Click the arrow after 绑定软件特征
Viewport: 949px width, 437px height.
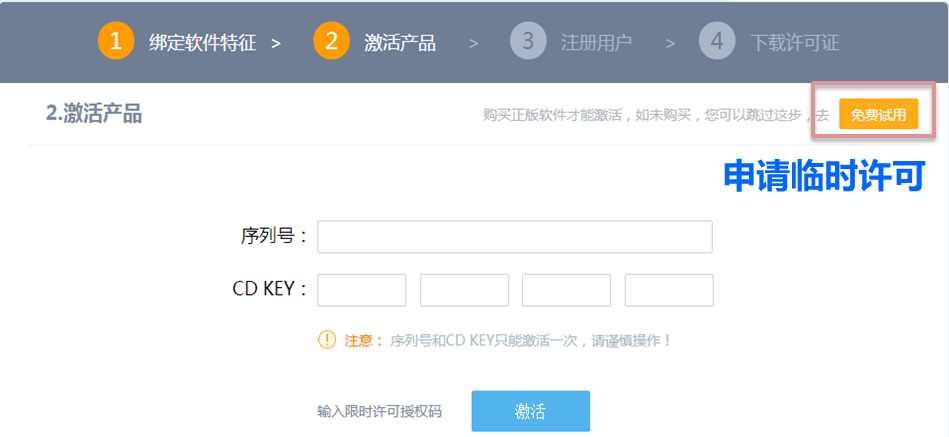(276, 44)
